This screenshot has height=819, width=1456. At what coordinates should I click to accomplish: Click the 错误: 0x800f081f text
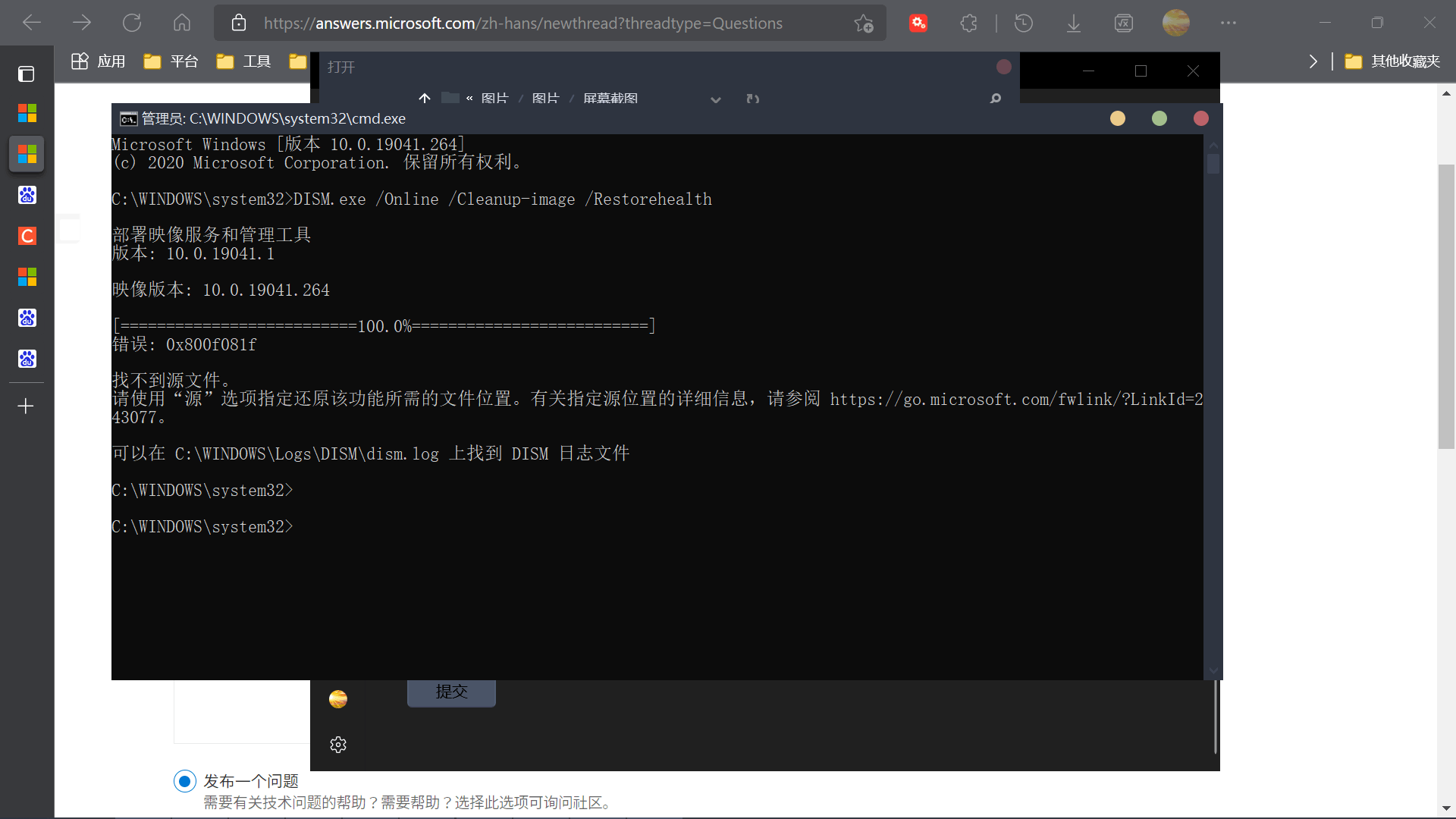[184, 345]
